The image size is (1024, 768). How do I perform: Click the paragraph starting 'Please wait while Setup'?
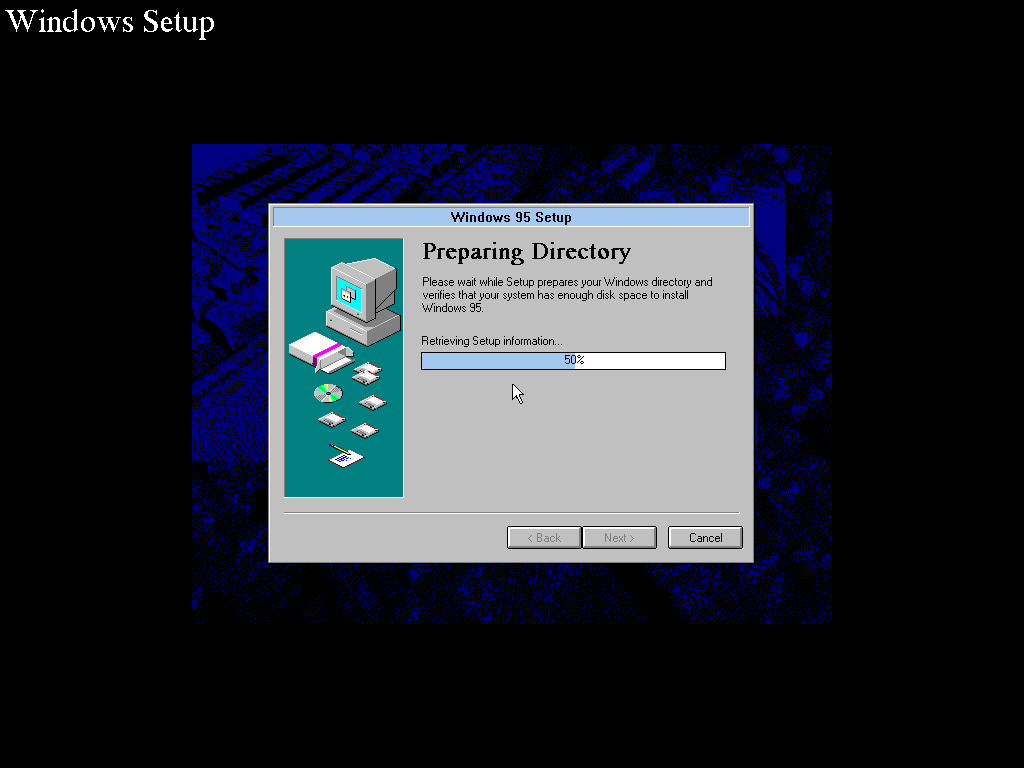567,295
